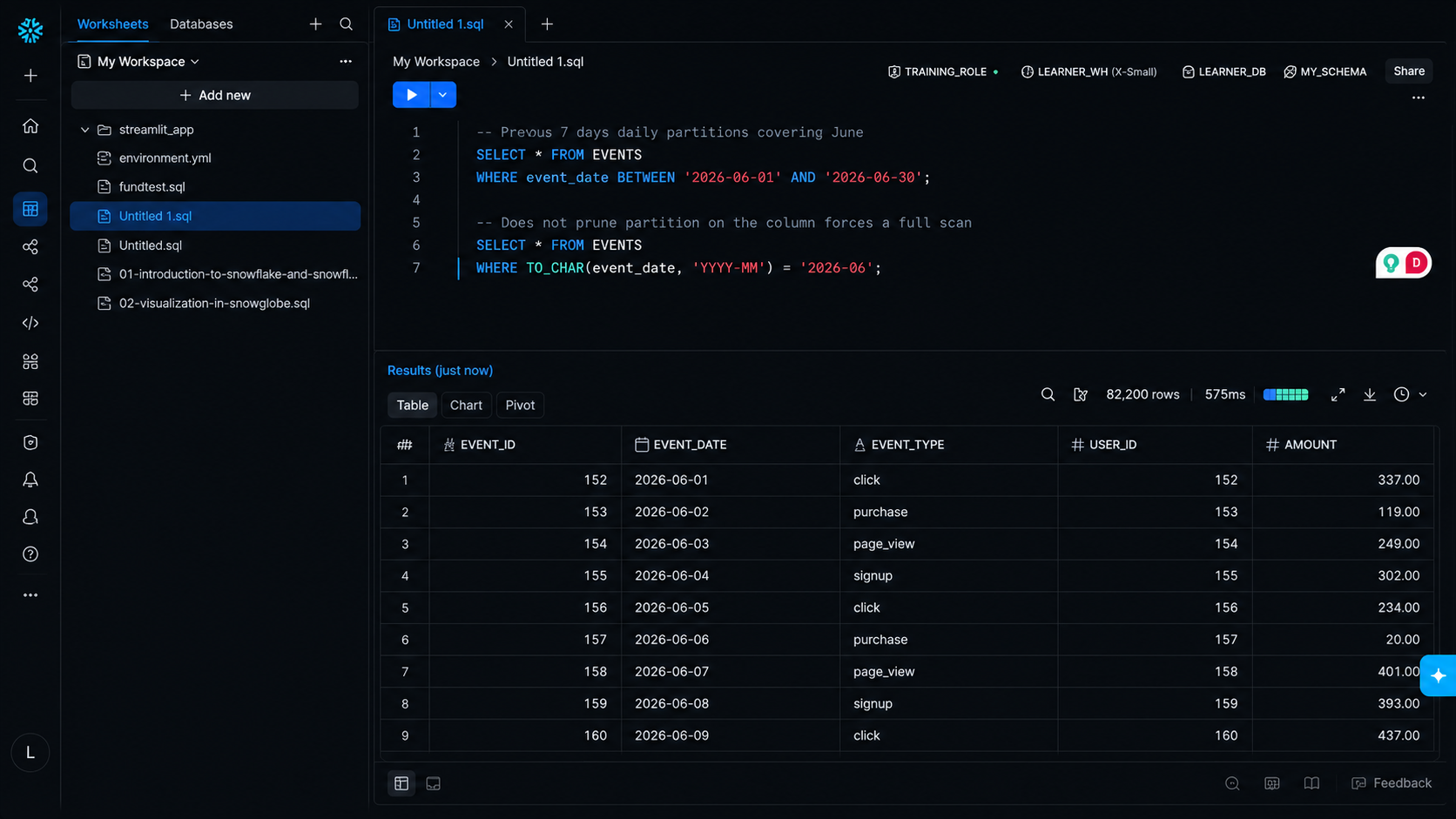Image resolution: width=1456 pixels, height=819 pixels.
Task: Change the LEARNER_WH warehouse selector
Action: click(x=1089, y=71)
